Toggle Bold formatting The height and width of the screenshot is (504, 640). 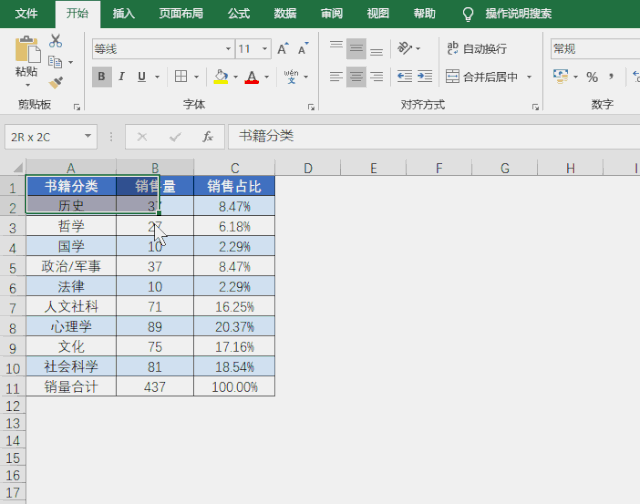(x=102, y=76)
